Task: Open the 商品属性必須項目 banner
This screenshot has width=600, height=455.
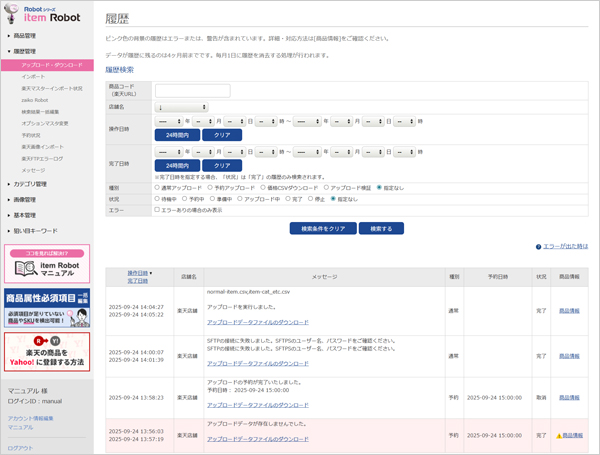Action: coord(47,308)
